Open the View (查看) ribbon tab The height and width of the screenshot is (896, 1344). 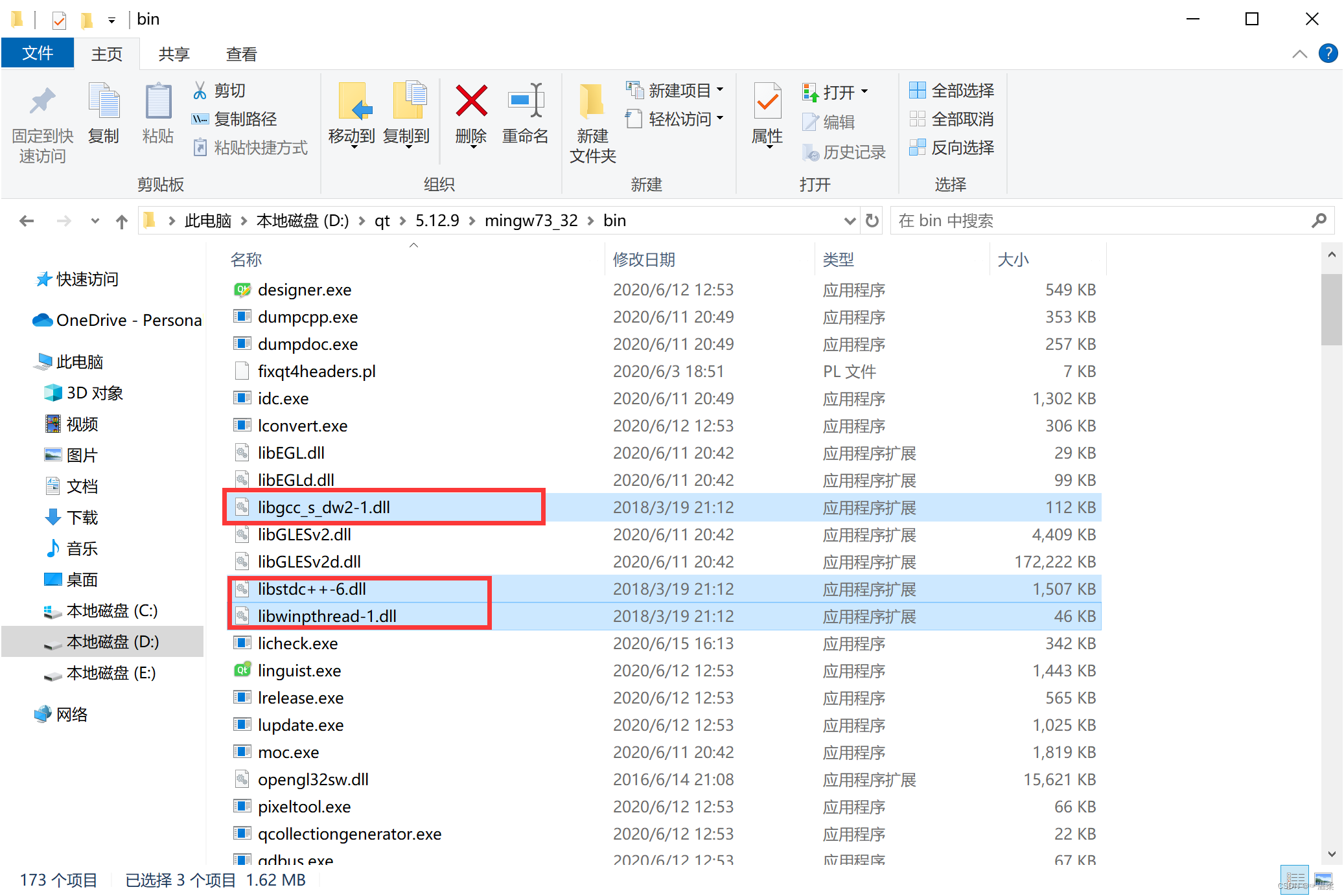242,54
